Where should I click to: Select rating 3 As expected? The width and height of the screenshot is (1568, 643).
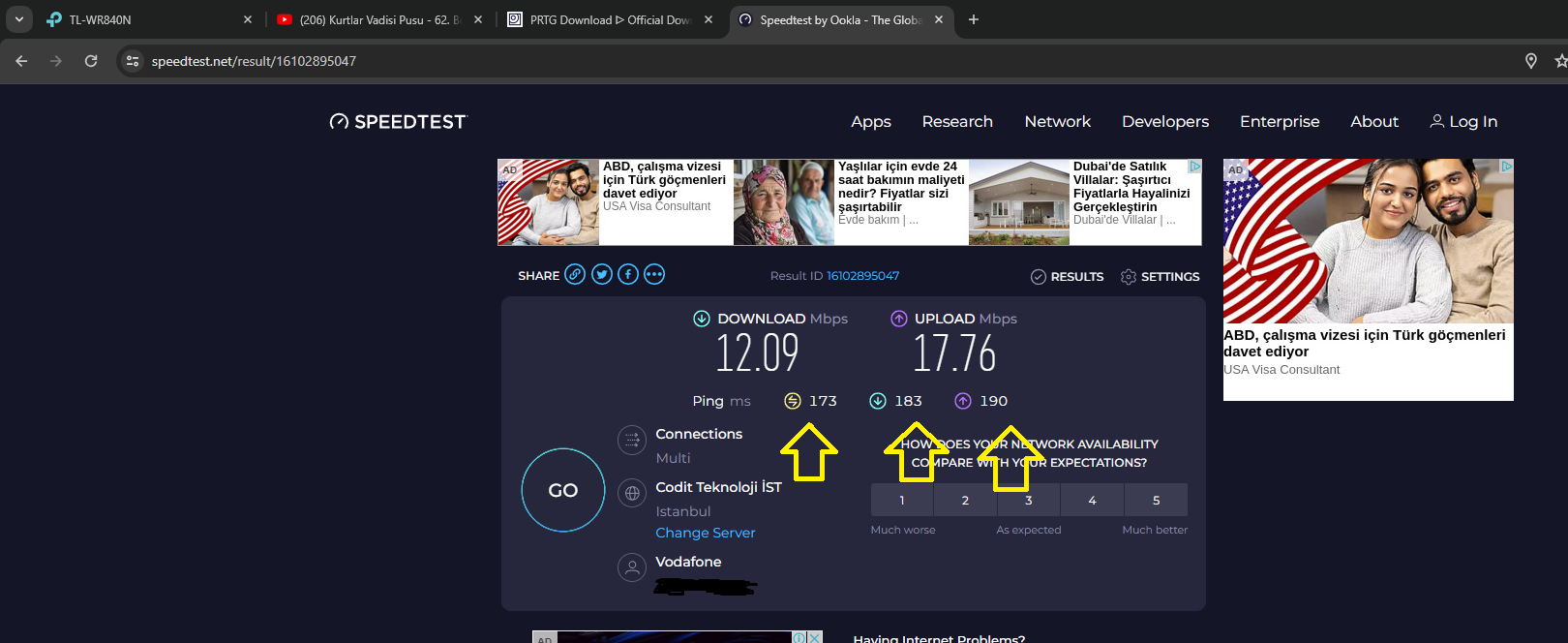(1028, 501)
